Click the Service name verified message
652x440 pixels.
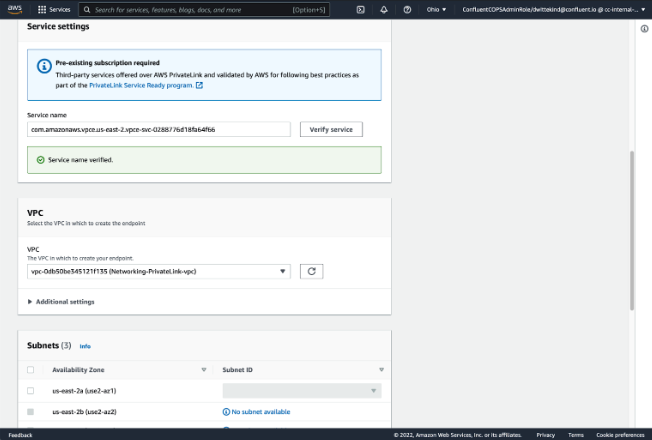(x=80, y=160)
